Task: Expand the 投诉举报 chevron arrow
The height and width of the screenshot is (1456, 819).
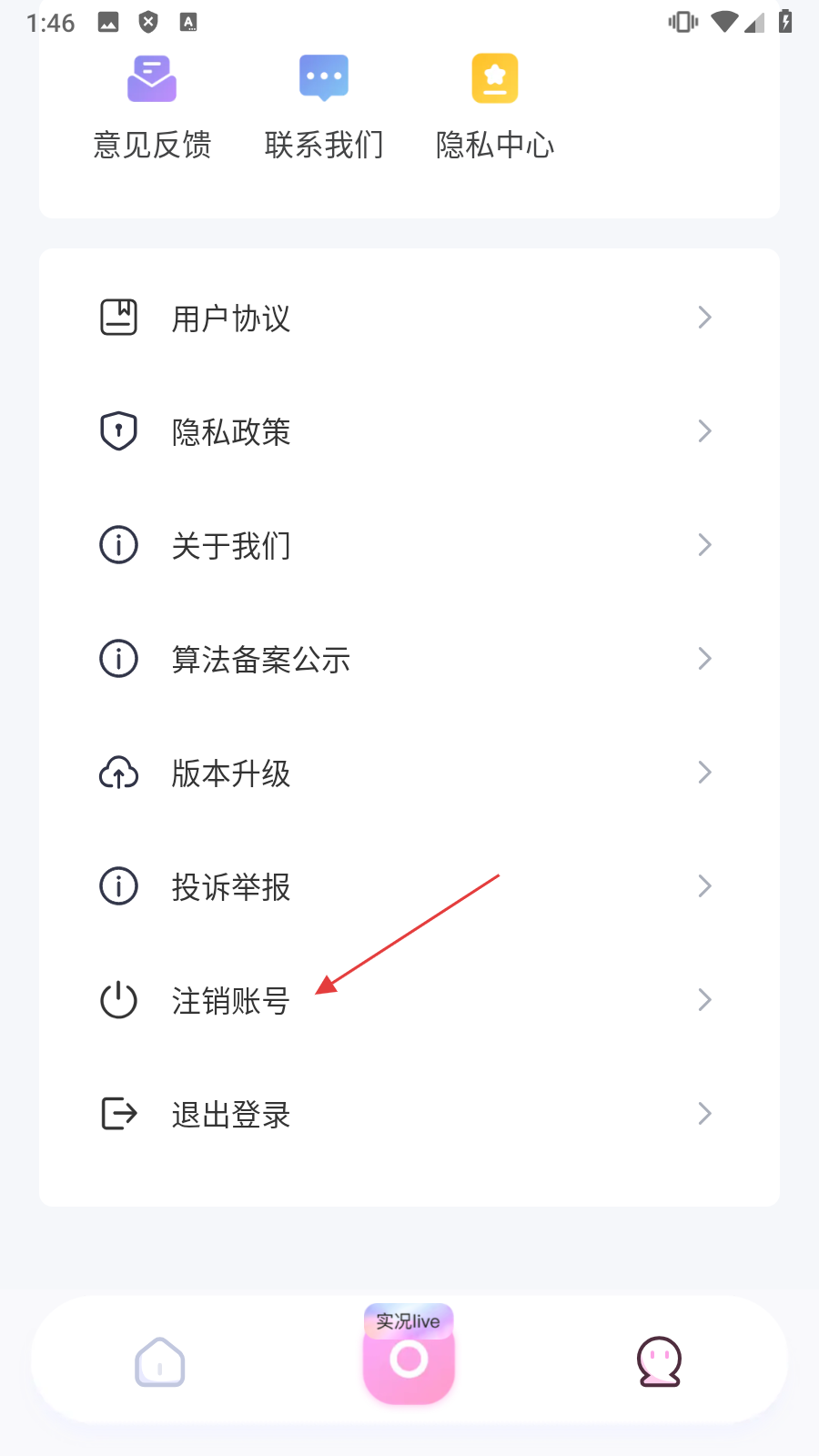Action: 704,886
